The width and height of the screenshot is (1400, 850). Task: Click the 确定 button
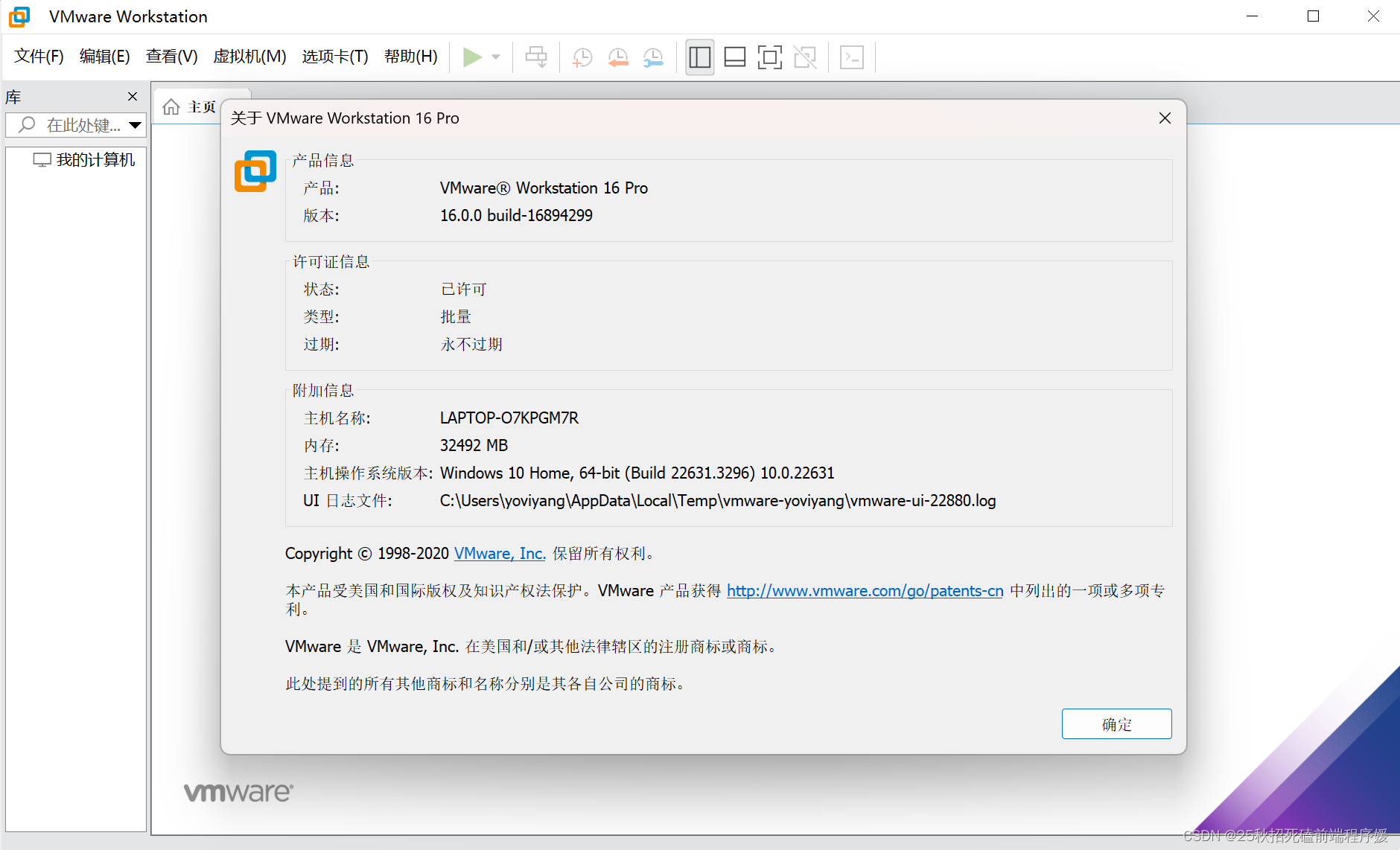[1116, 724]
